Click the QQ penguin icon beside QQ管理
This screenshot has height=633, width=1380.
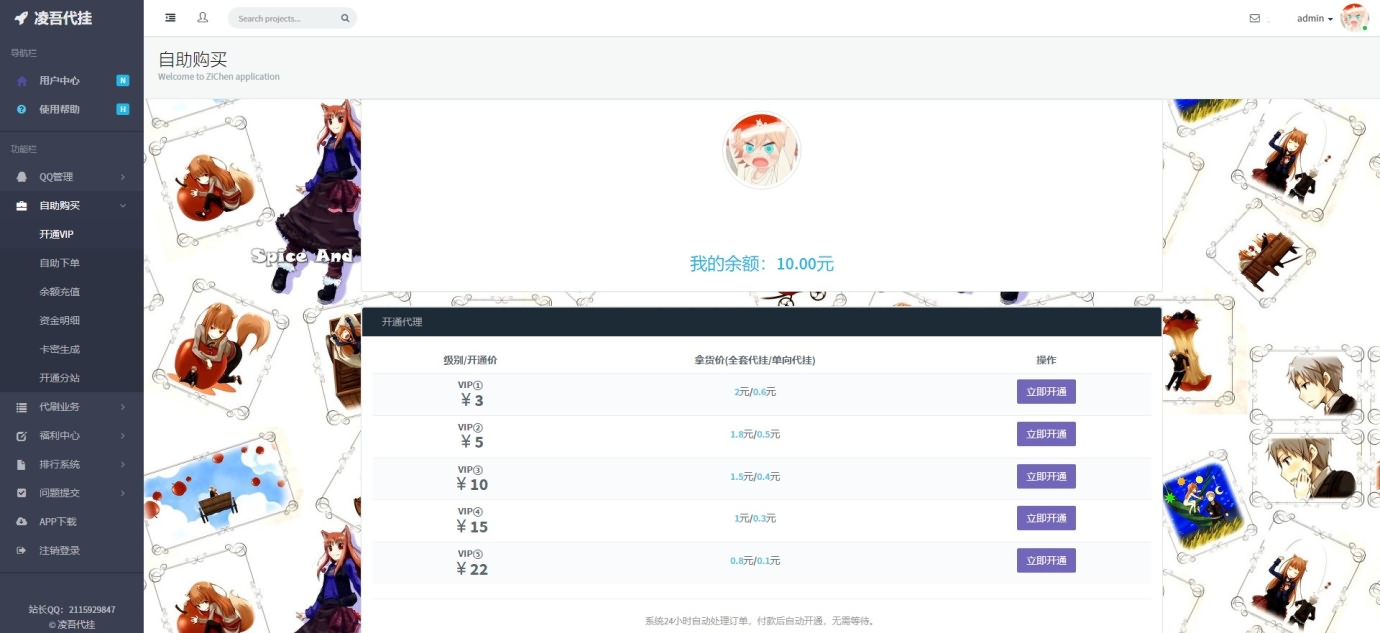click(22, 177)
